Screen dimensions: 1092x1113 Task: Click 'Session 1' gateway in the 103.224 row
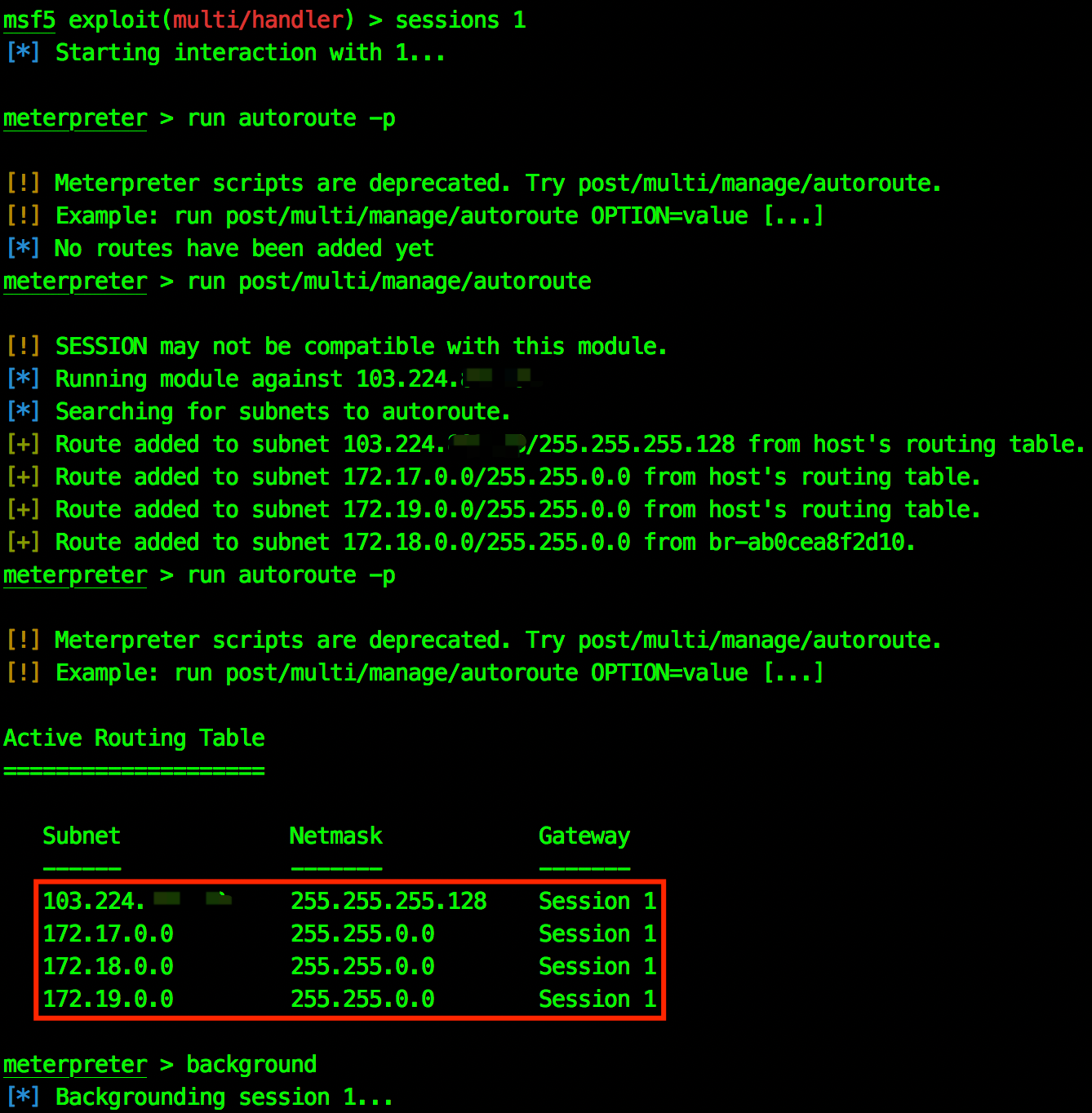[597, 901]
